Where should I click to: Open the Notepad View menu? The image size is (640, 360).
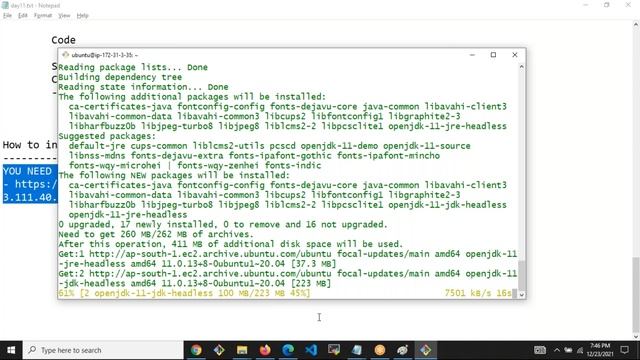pyautogui.click(x=64, y=16)
